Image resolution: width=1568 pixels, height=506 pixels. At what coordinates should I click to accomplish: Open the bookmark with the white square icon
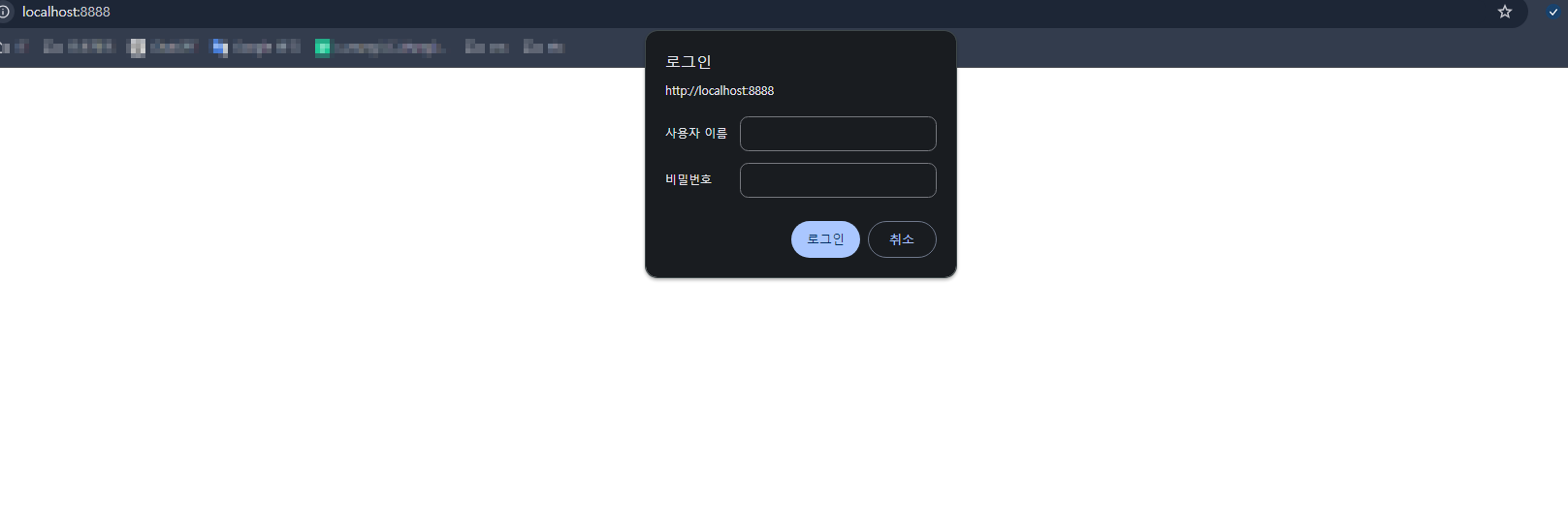coord(163,47)
